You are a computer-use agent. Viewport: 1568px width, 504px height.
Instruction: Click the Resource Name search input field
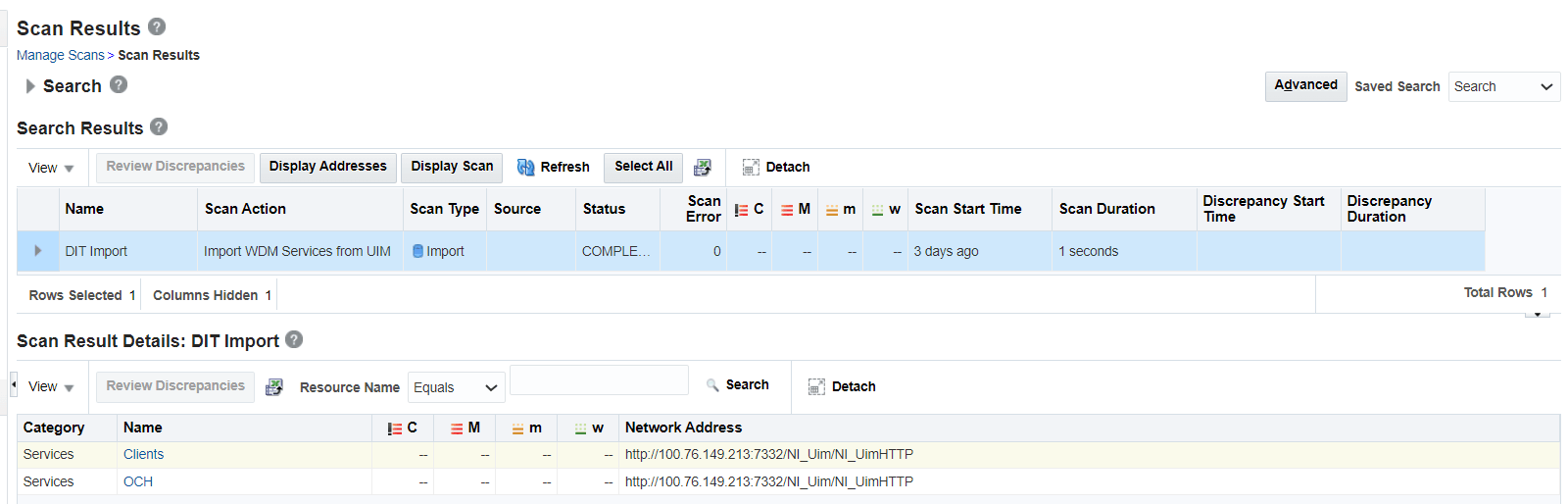click(599, 380)
